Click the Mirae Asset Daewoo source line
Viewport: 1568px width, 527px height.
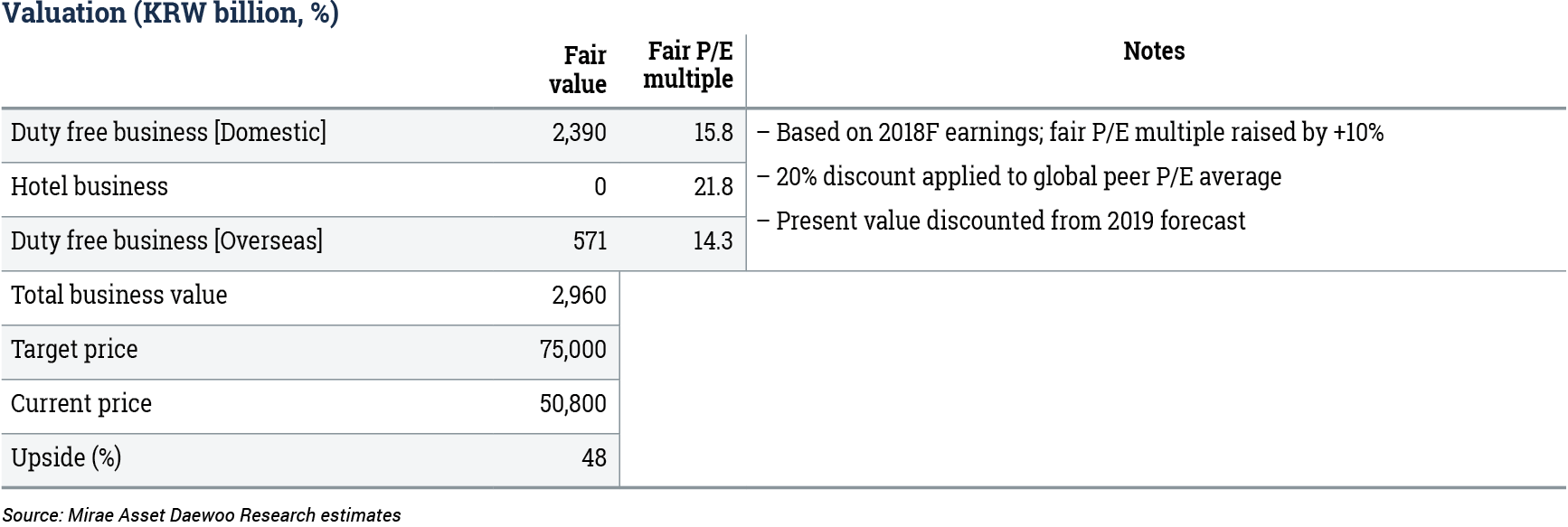pyautogui.click(x=202, y=515)
